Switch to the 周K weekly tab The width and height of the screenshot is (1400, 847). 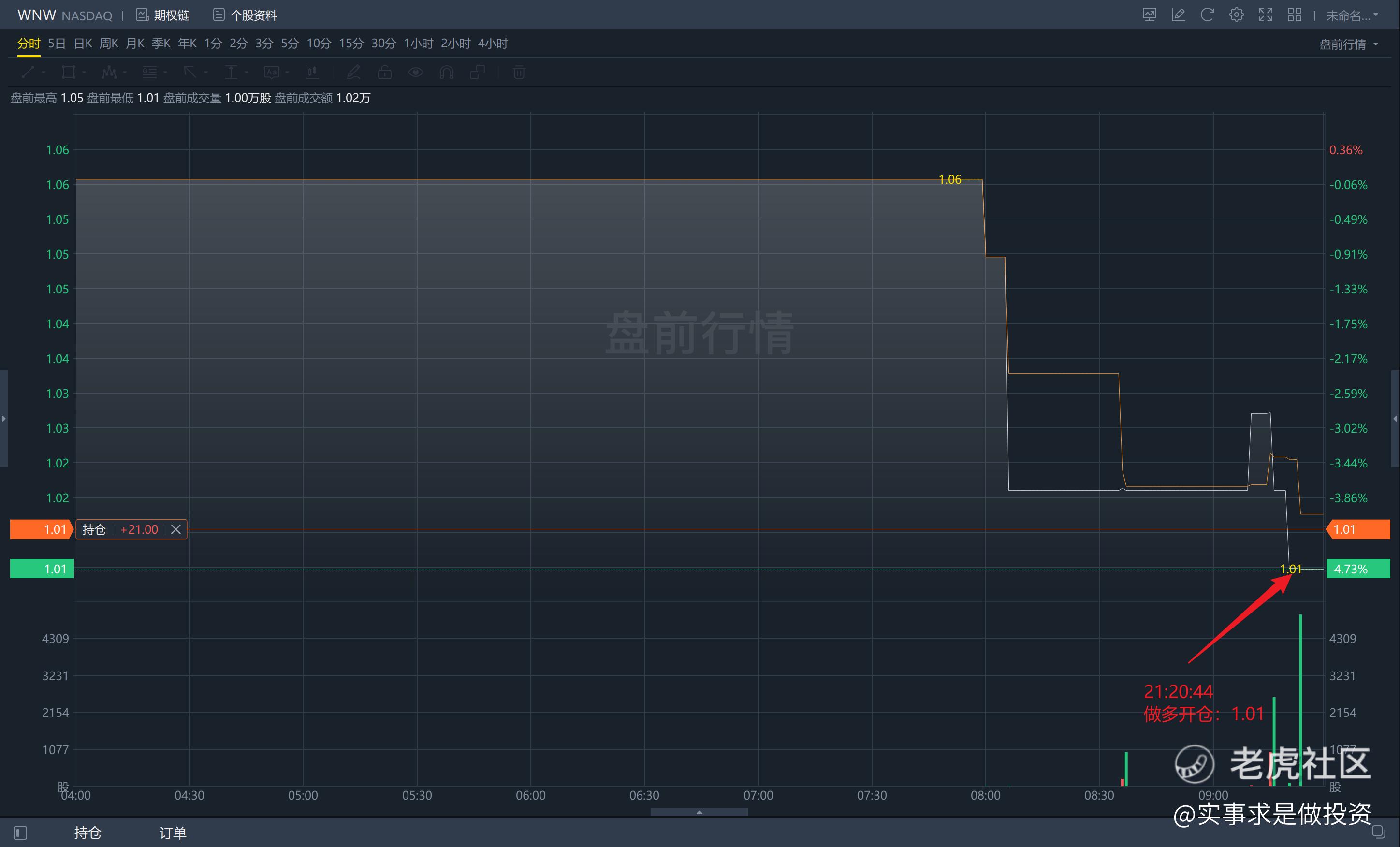pos(108,44)
